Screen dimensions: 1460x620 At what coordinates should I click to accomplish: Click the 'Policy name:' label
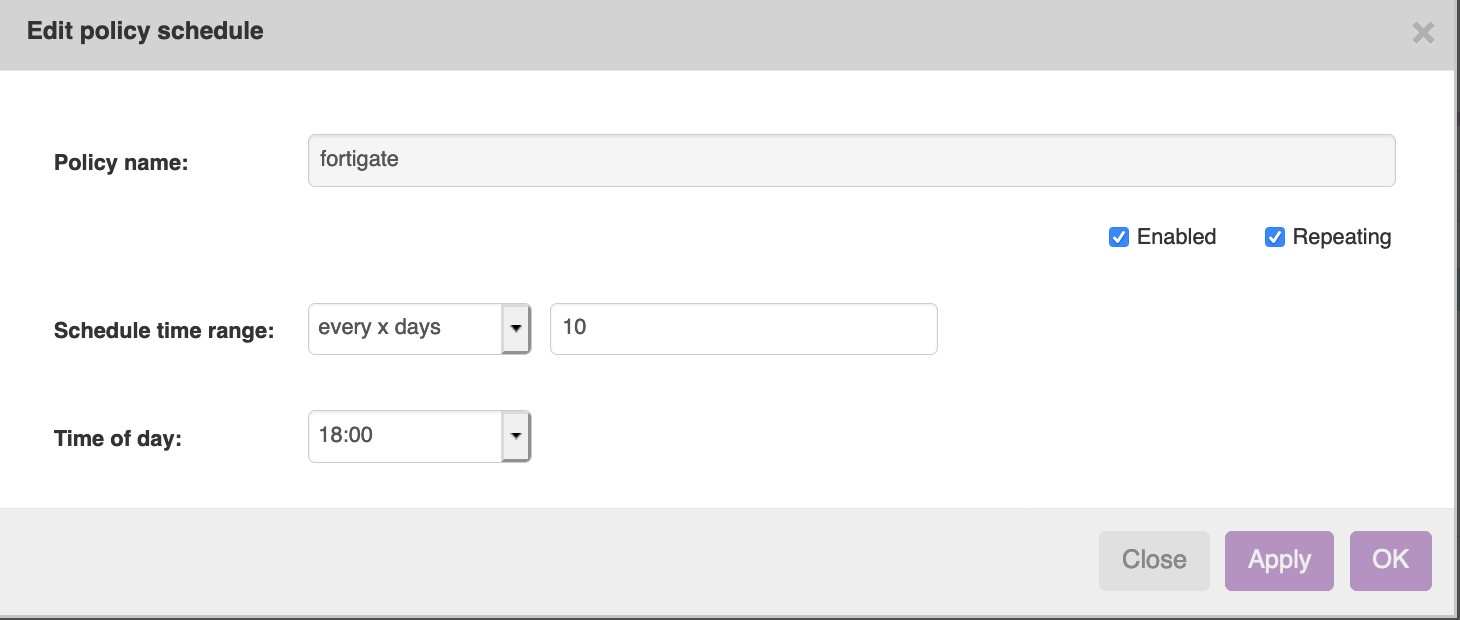click(x=121, y=162)
